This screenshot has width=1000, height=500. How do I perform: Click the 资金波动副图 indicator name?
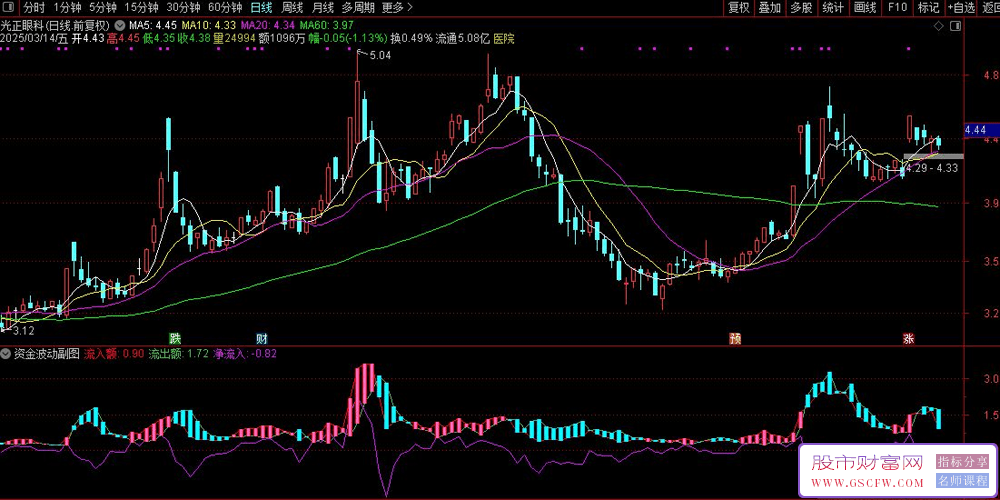[45, 353]
